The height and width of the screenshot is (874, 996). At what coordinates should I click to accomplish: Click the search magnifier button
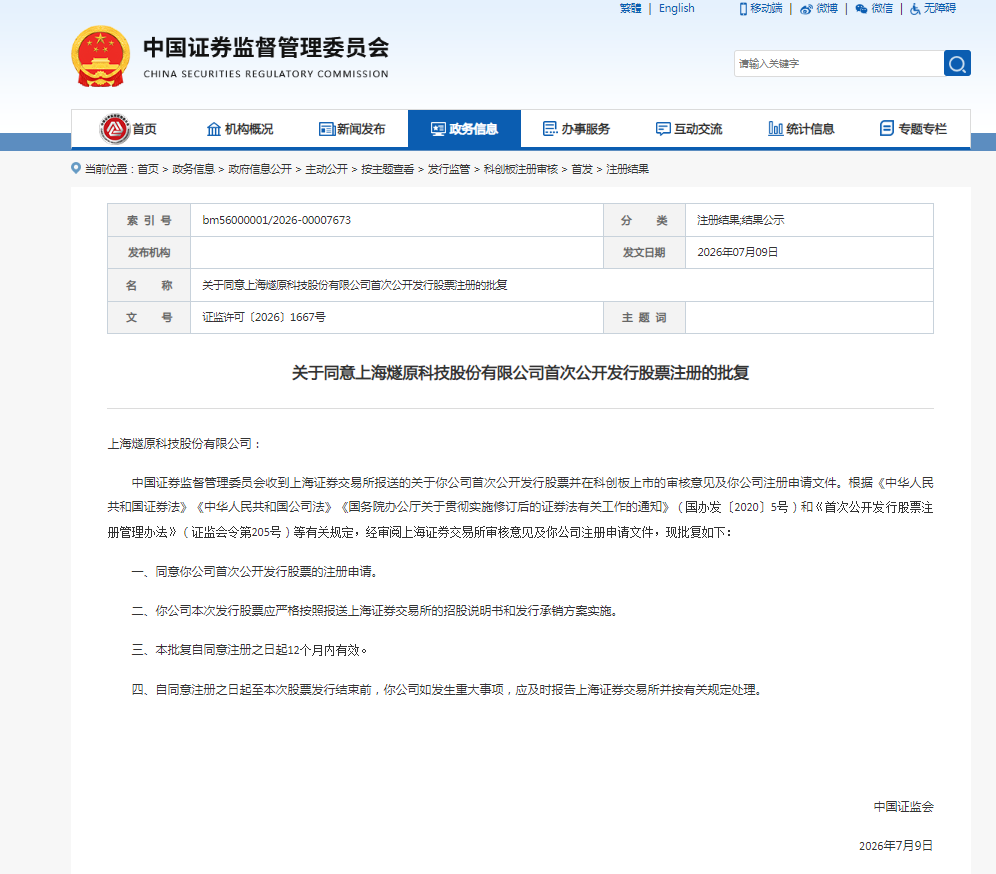(957, 64)
